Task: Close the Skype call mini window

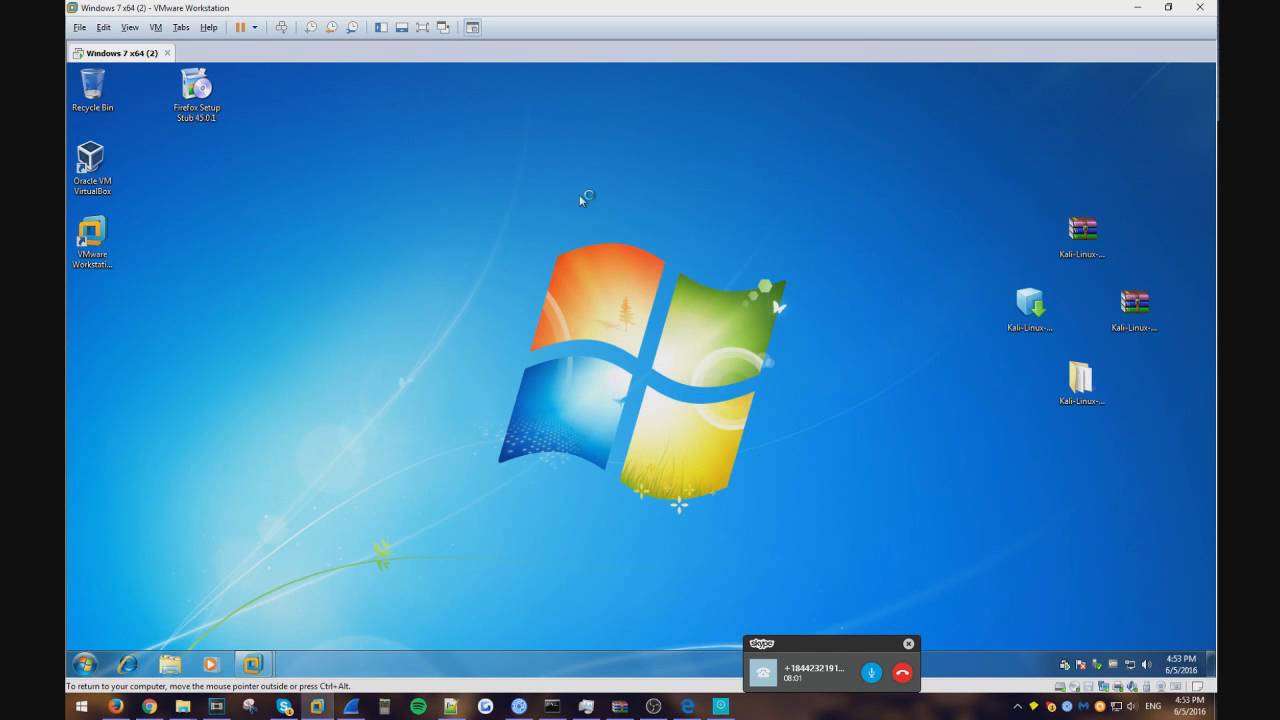Action: [x=908, y=644]
